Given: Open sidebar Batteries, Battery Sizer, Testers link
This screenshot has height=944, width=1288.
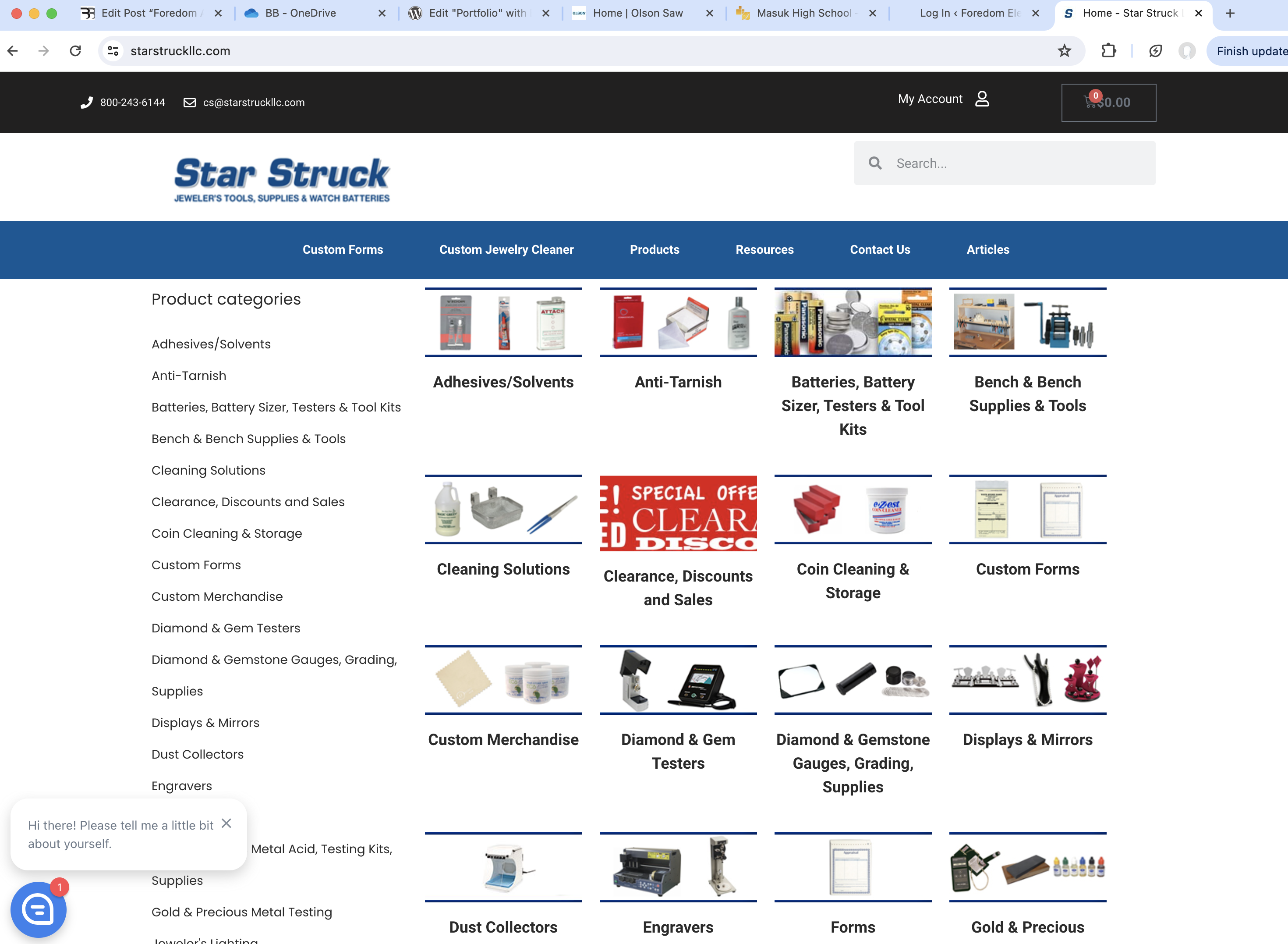Looking at the screenshot, I should click(276, 407).
